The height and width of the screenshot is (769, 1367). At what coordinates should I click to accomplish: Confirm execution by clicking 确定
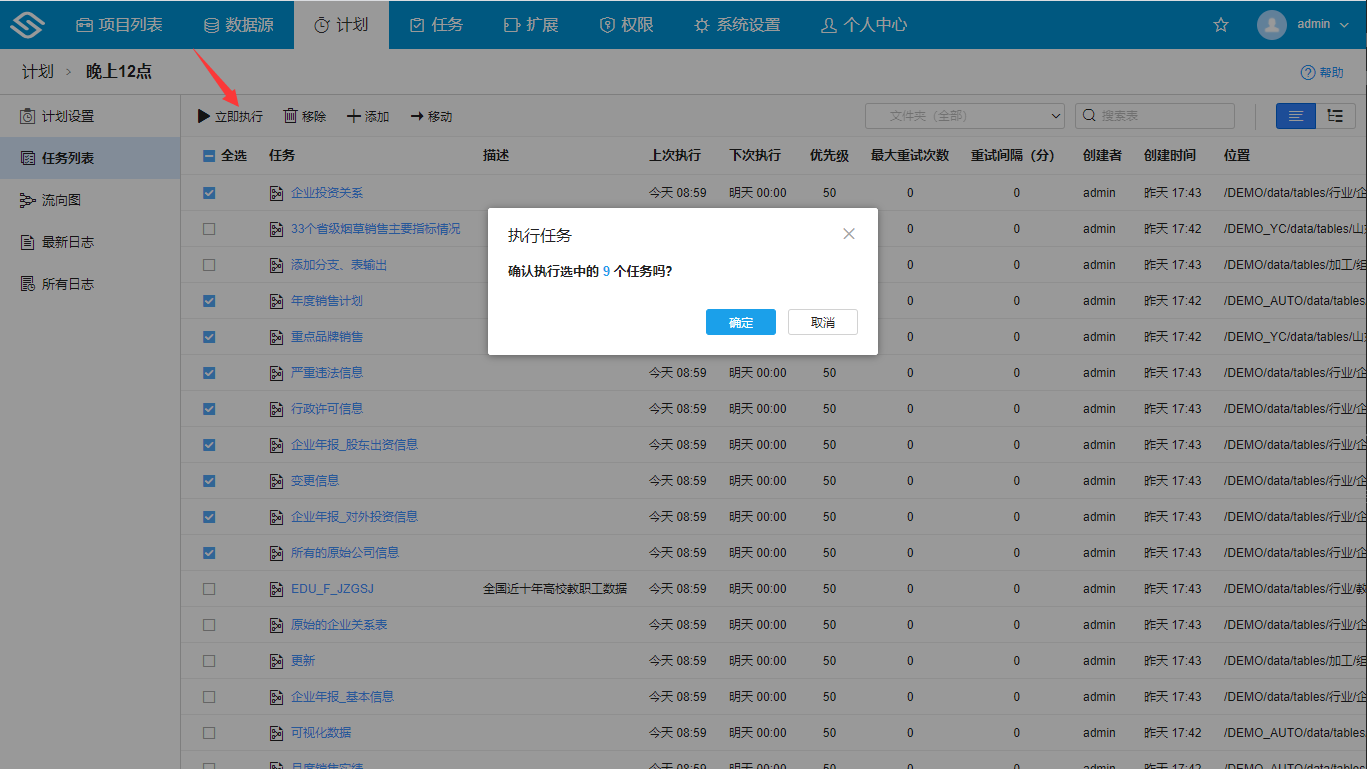coord(740,321)
